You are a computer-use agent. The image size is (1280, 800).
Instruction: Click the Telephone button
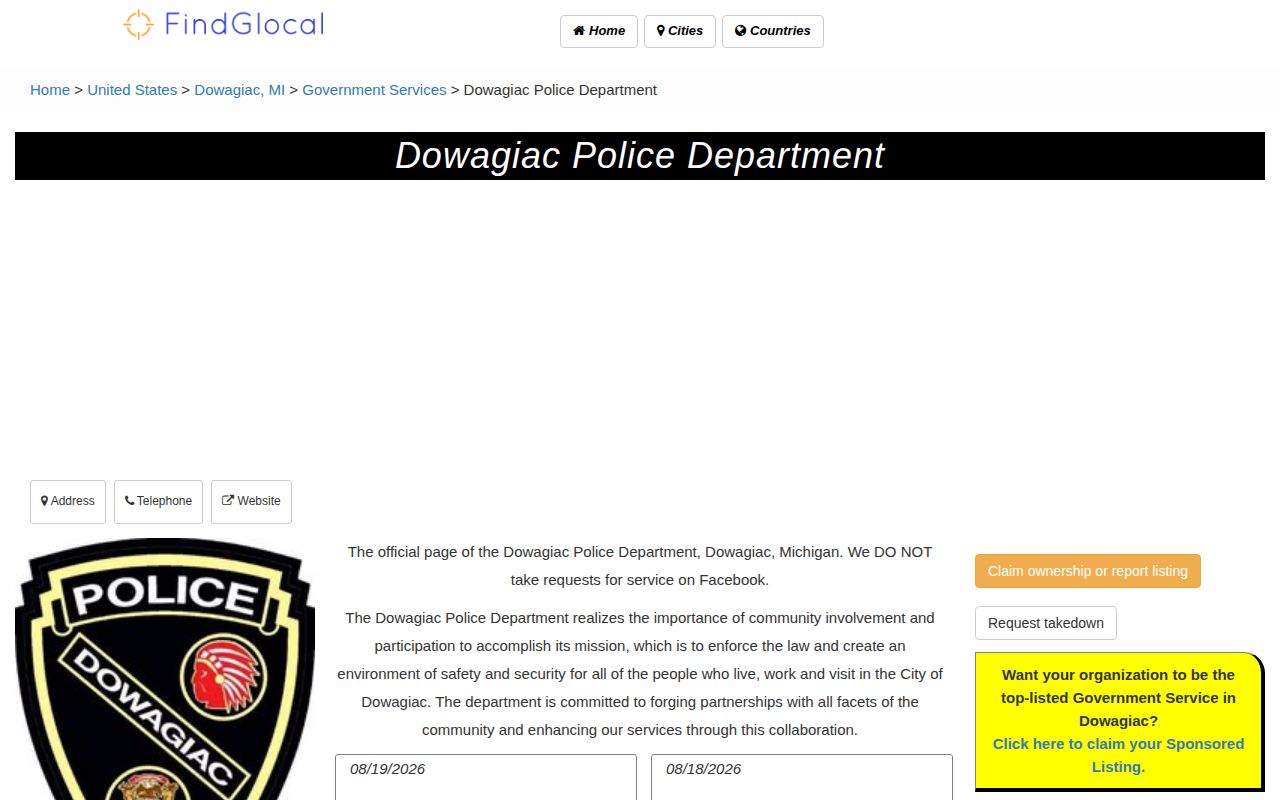(159, 502)
